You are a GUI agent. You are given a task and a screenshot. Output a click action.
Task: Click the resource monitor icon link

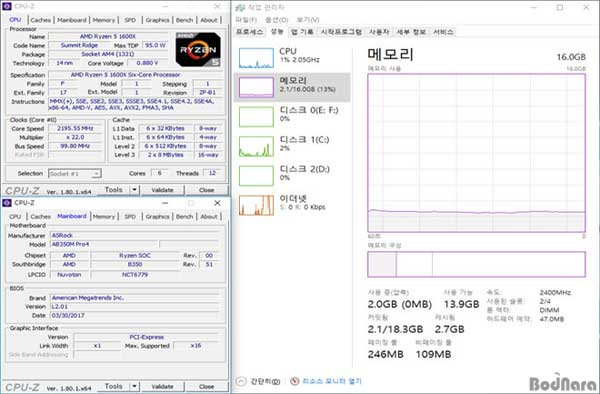(x=294, y=381)
